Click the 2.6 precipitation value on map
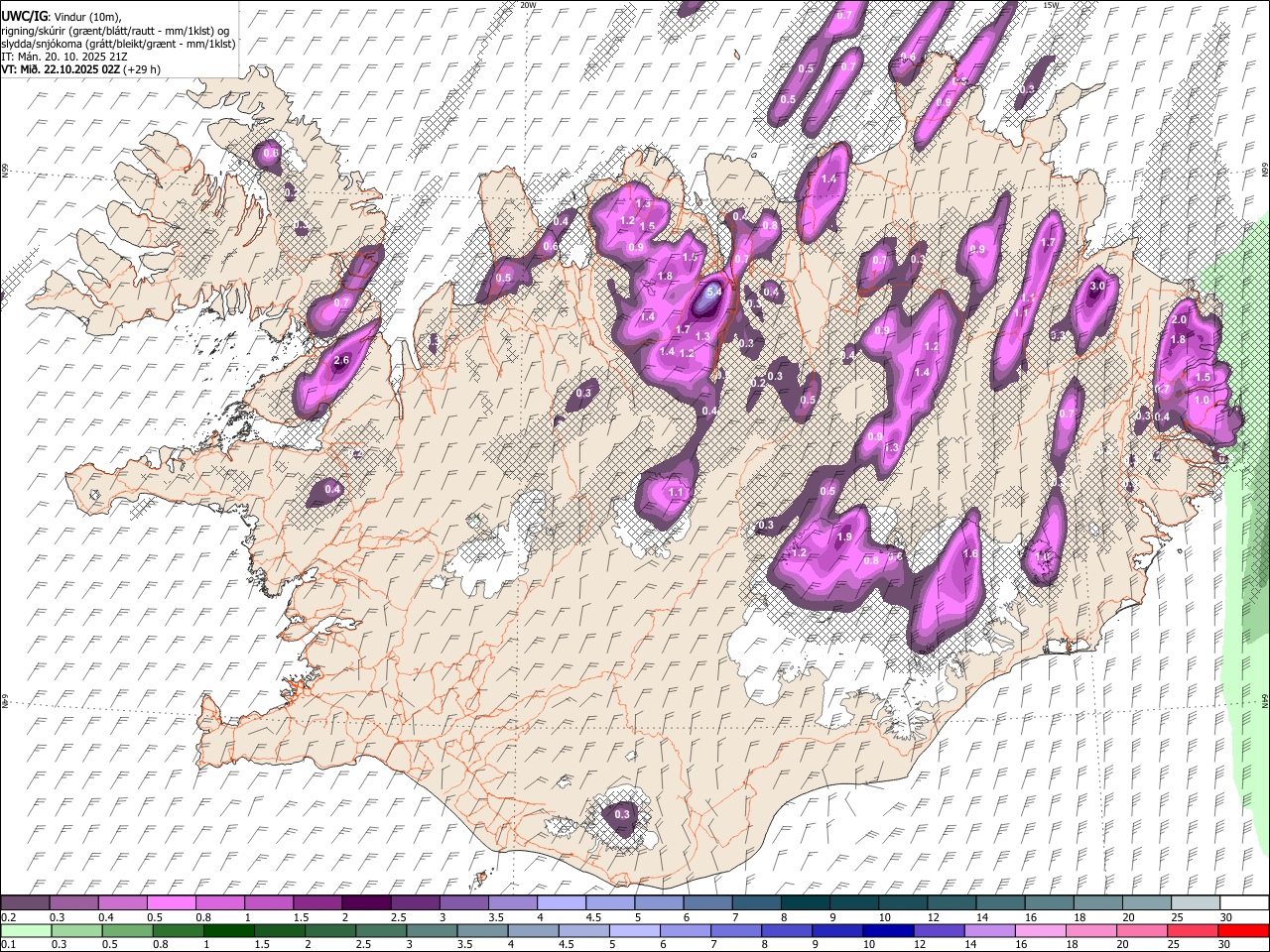This screenshot has height=952, width=1270. click(341, 360)
